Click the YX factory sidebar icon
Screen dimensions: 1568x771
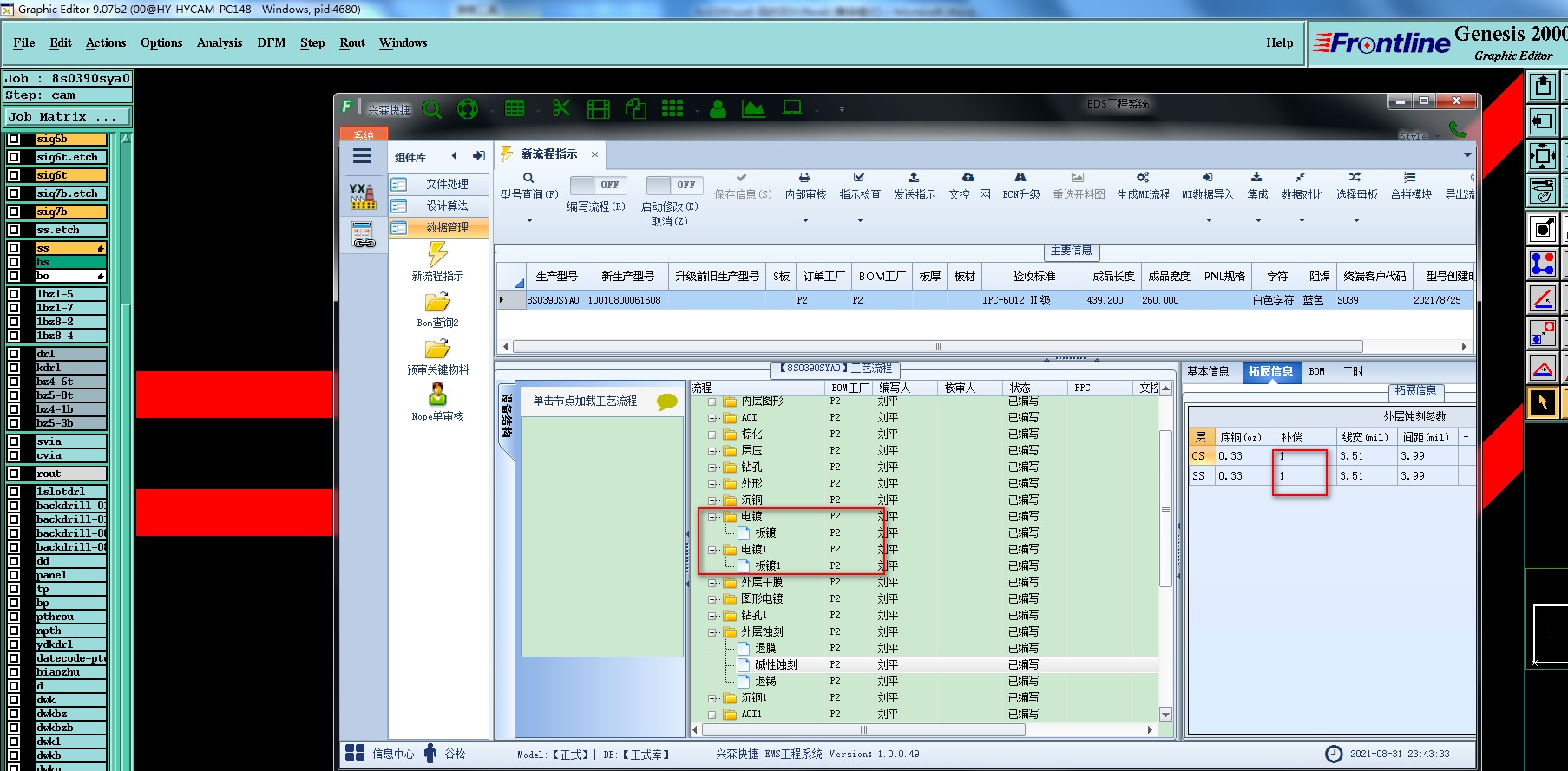coord(363,196)
